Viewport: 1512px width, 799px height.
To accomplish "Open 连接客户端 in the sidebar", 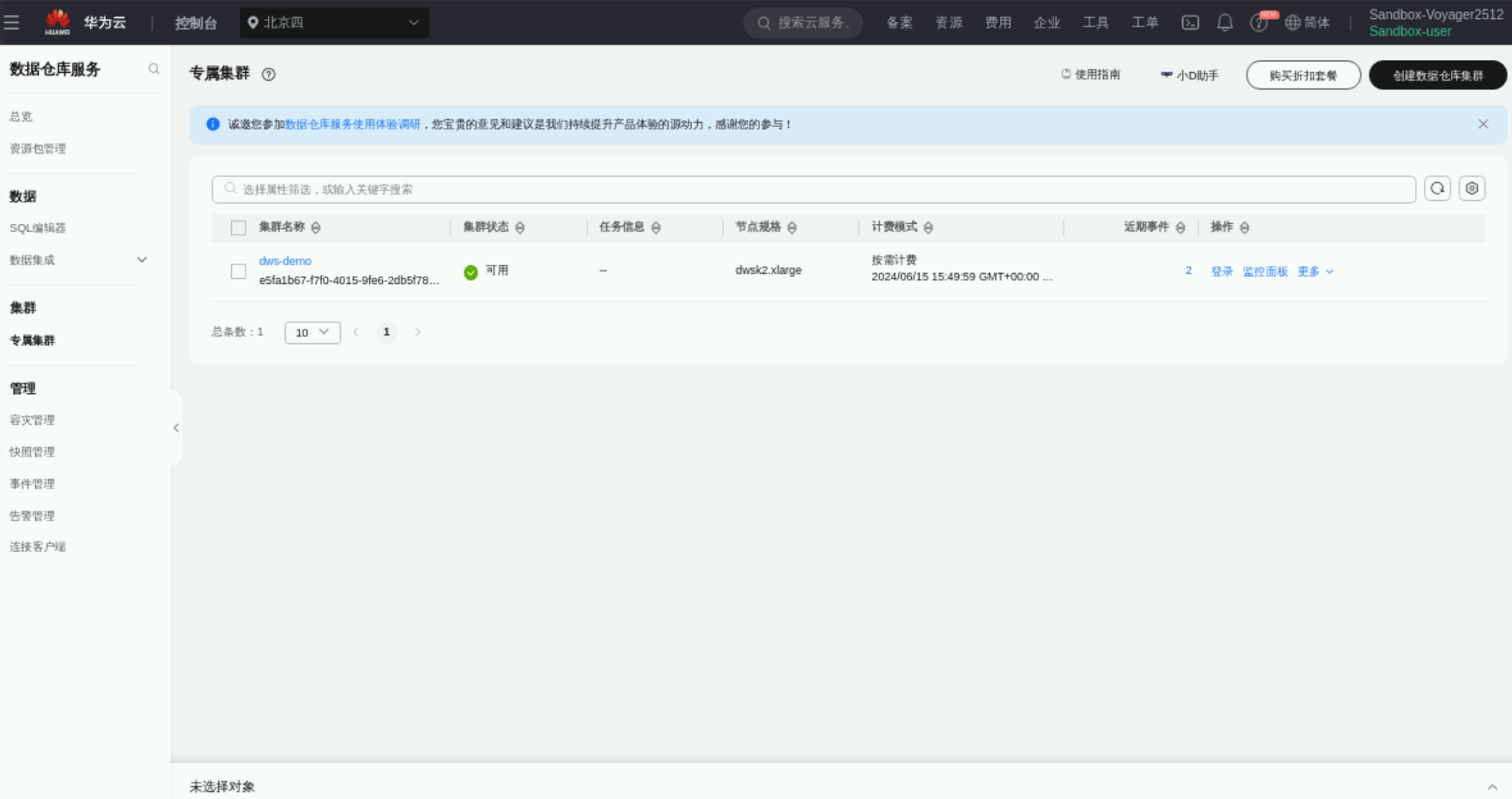I will point(38,547).
